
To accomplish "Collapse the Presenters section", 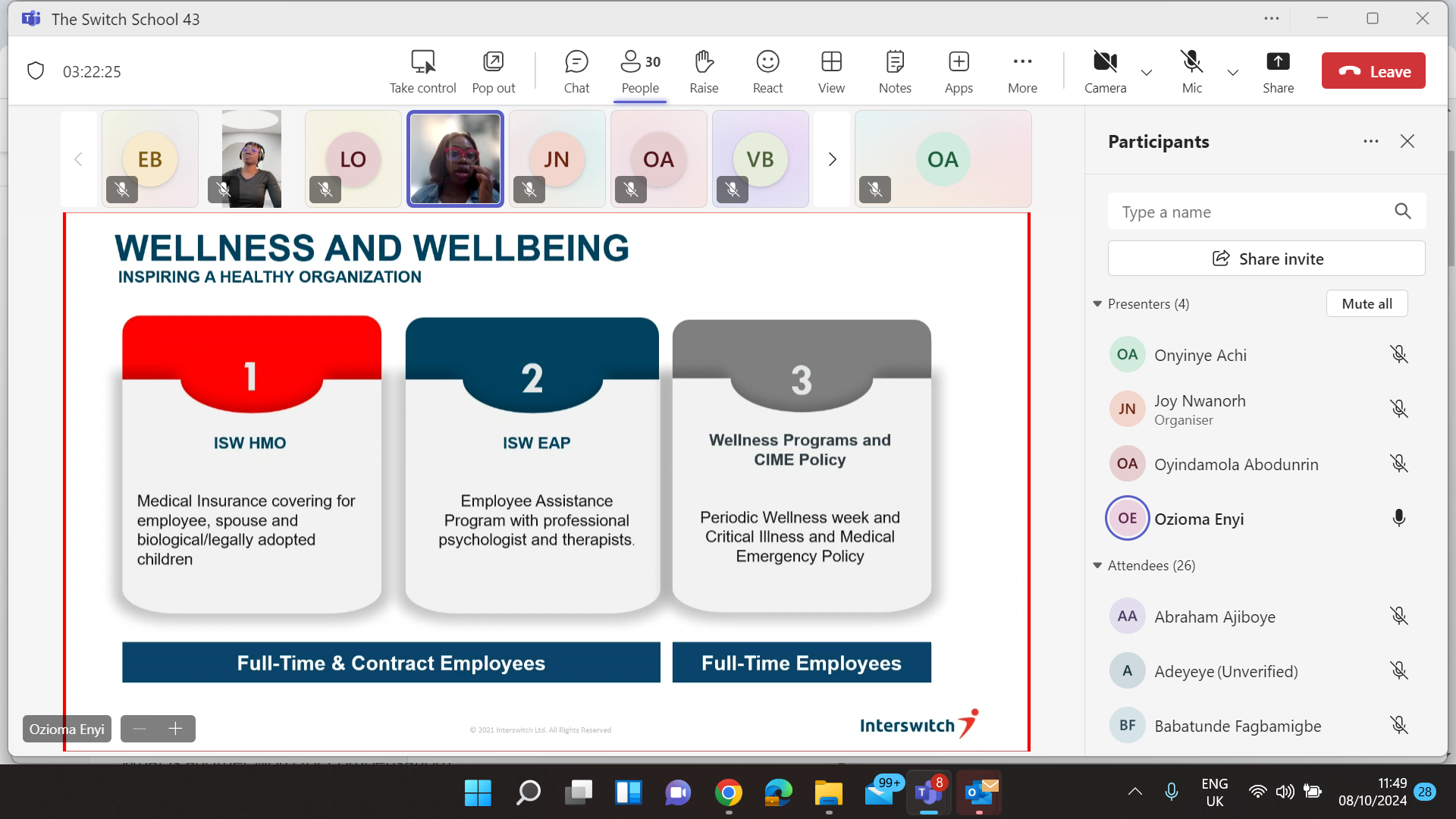I will coord(1097,304).
